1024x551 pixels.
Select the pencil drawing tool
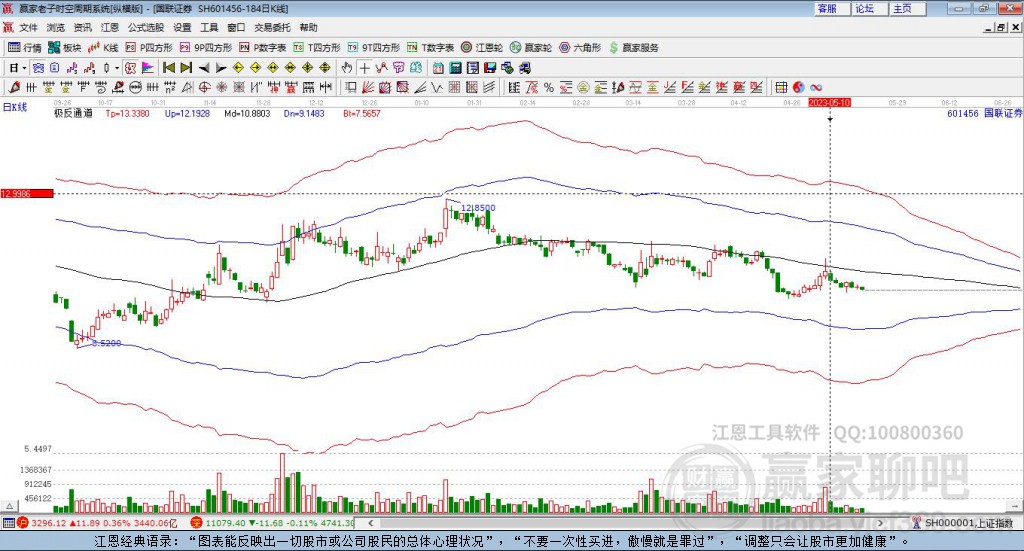coord(14,87)
